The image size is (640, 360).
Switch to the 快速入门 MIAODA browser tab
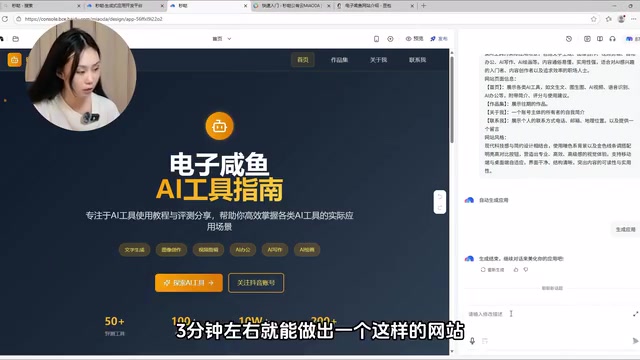tap(290, 6)
